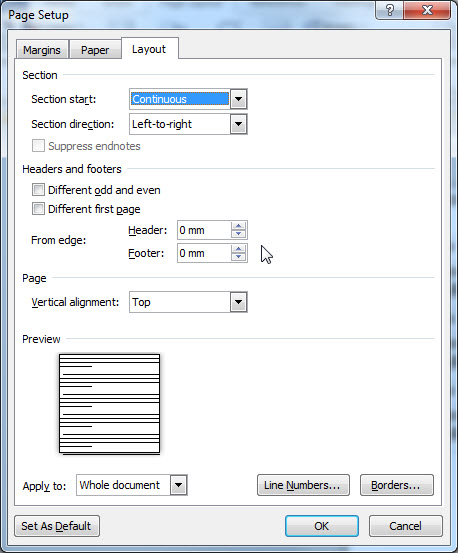Open the Section start dropdown
Screen dimensions: 458x553
(239, 99)
